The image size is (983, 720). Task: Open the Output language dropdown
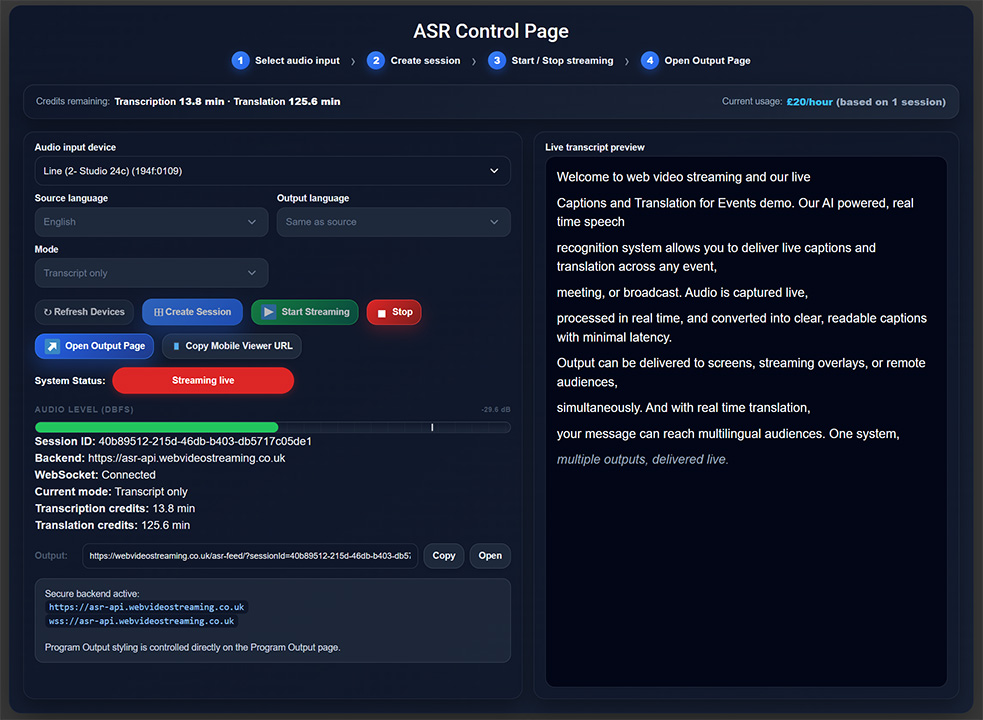click(394, 222)
